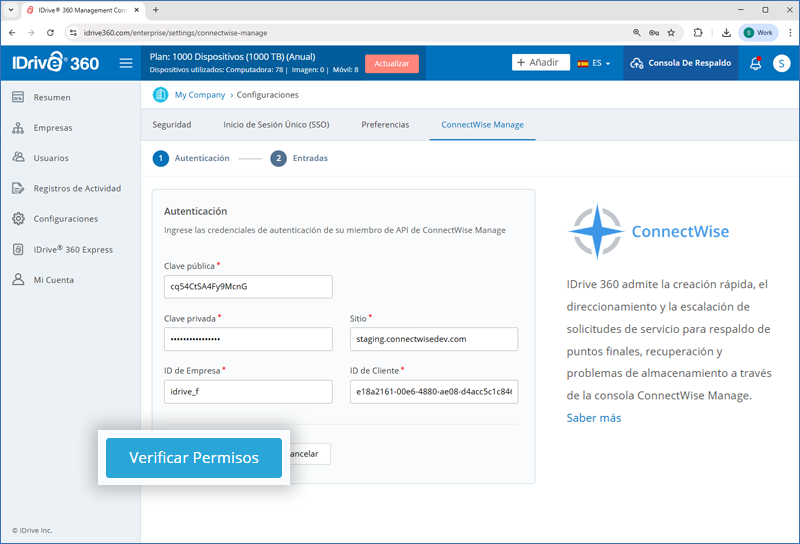Click the zoom magnifier icon in address bar
Viewport: 800px width, 544px height.
(x=637, y=33)
